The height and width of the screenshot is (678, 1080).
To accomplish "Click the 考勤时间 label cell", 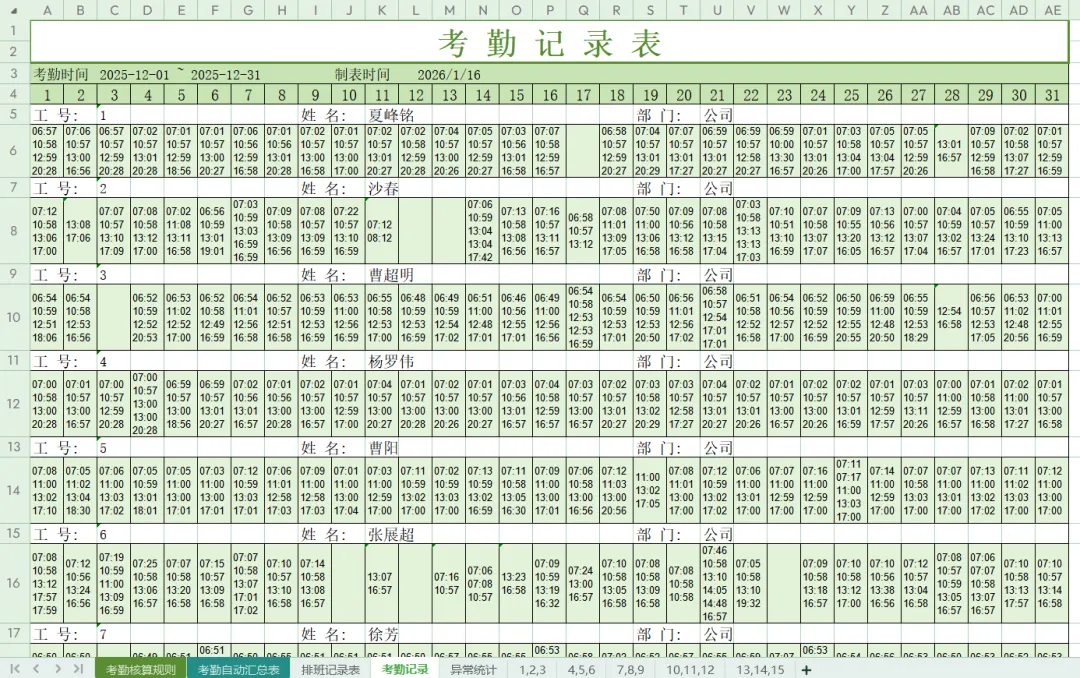I will point(61,74).
